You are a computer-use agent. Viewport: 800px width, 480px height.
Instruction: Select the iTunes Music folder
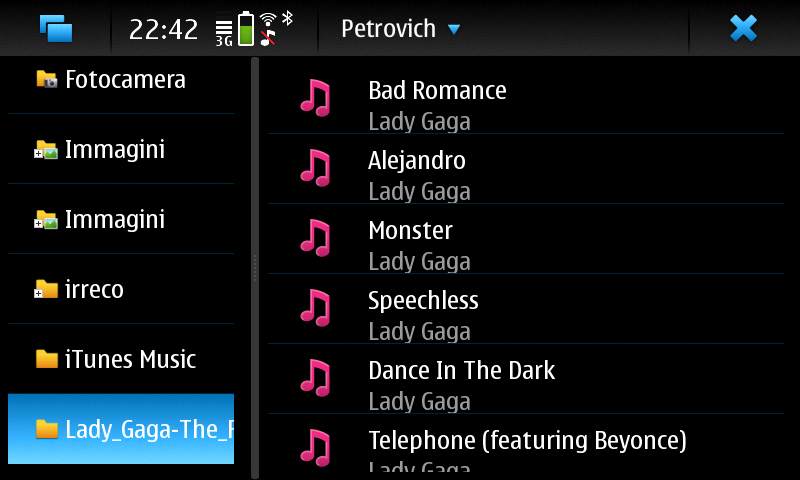click(x=121, y=359)
